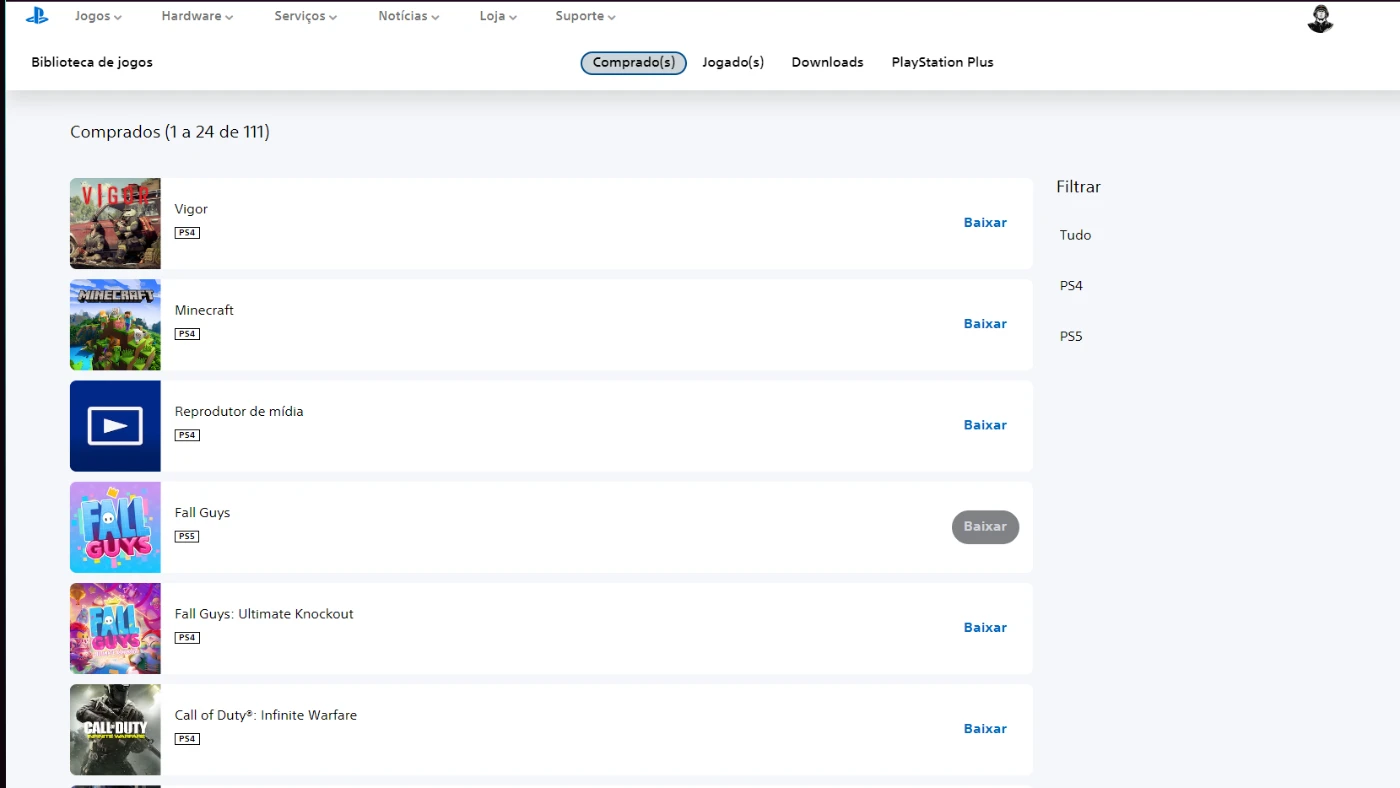The width and height of the screenshot is (1400, 788).
Task: Expand the Jogos dropdown menu
Action: 98,16
